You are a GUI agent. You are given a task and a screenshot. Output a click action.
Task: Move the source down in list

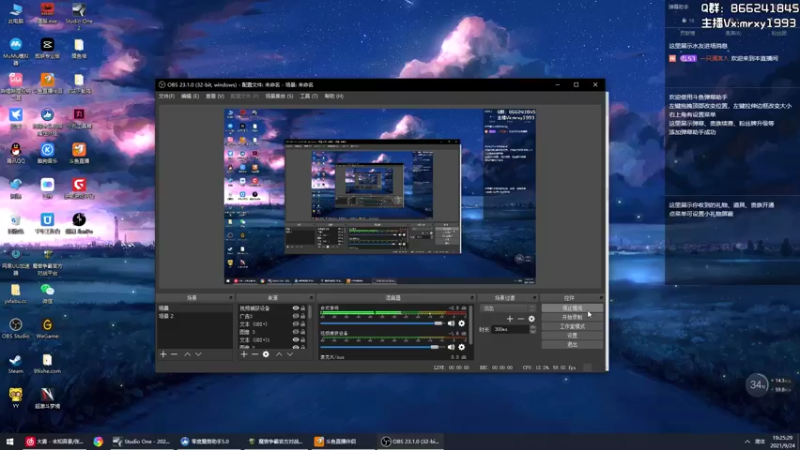click(x=290, y=354)
